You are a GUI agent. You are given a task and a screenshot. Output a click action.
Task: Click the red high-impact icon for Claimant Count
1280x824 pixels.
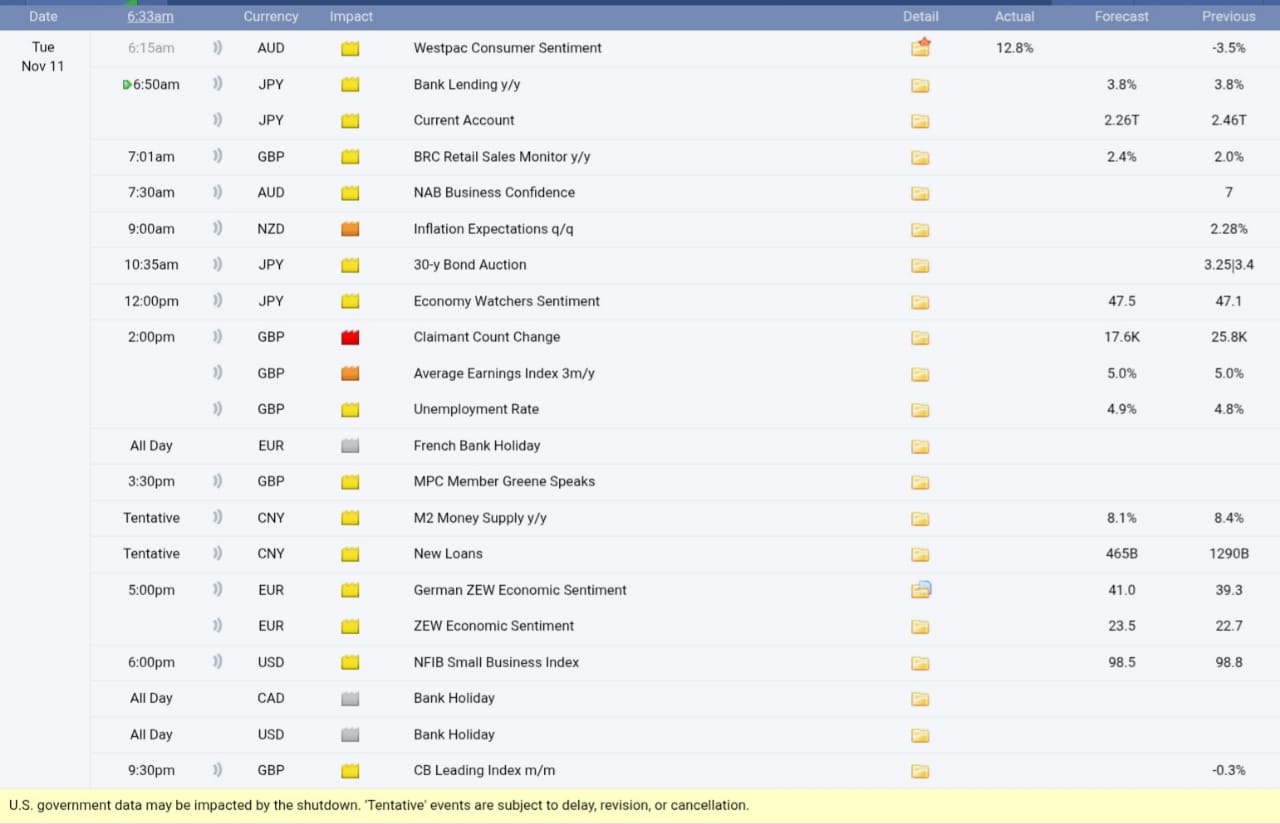pos(350,338)
